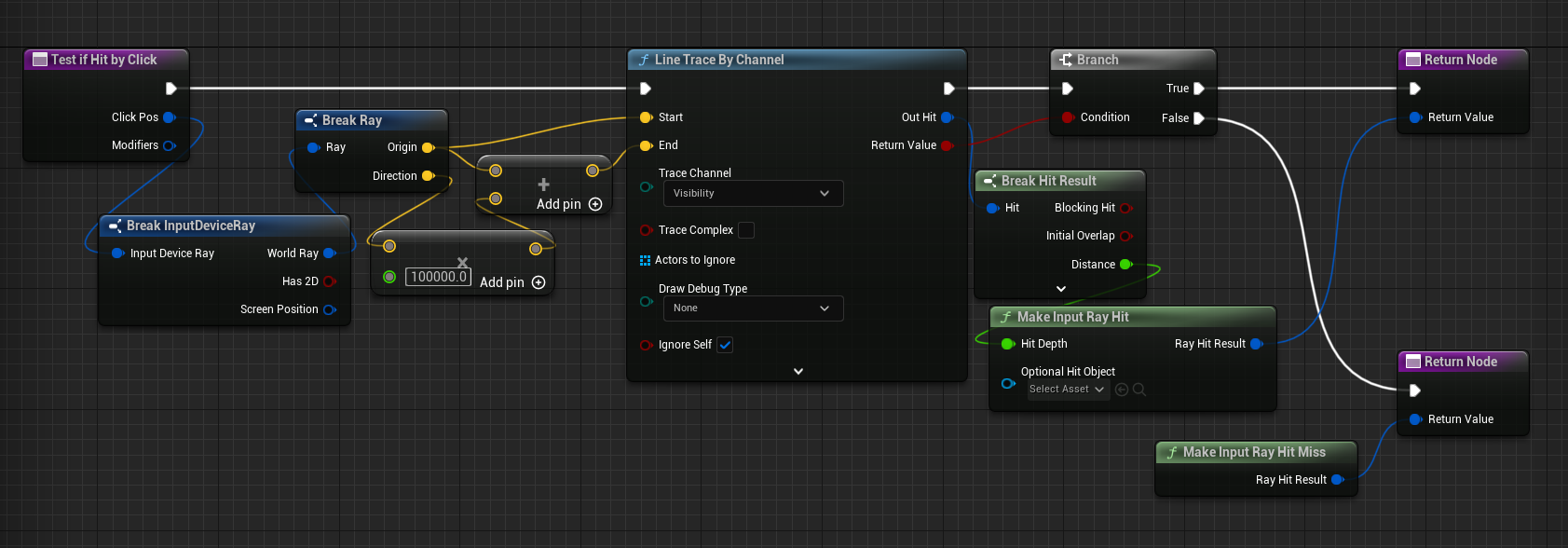
Task: Click the Has 2D output pin
Action: (330, 281)
